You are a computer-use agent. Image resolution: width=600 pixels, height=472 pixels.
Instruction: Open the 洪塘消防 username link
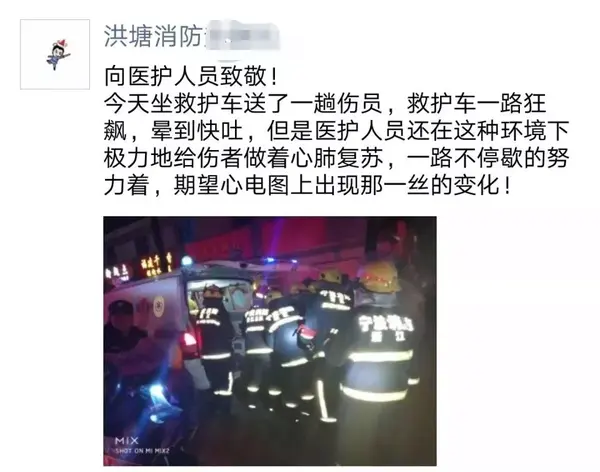click(x=153, y=37)
